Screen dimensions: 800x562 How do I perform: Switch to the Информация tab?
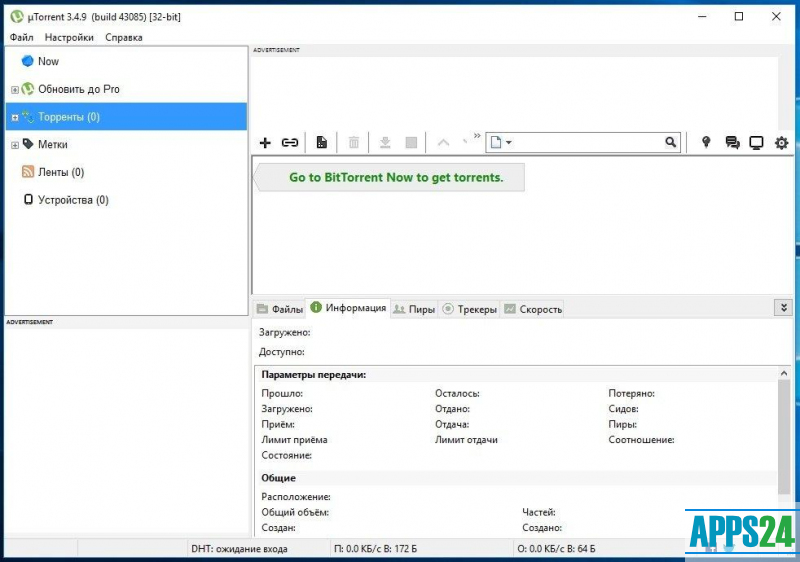(348, 308)
